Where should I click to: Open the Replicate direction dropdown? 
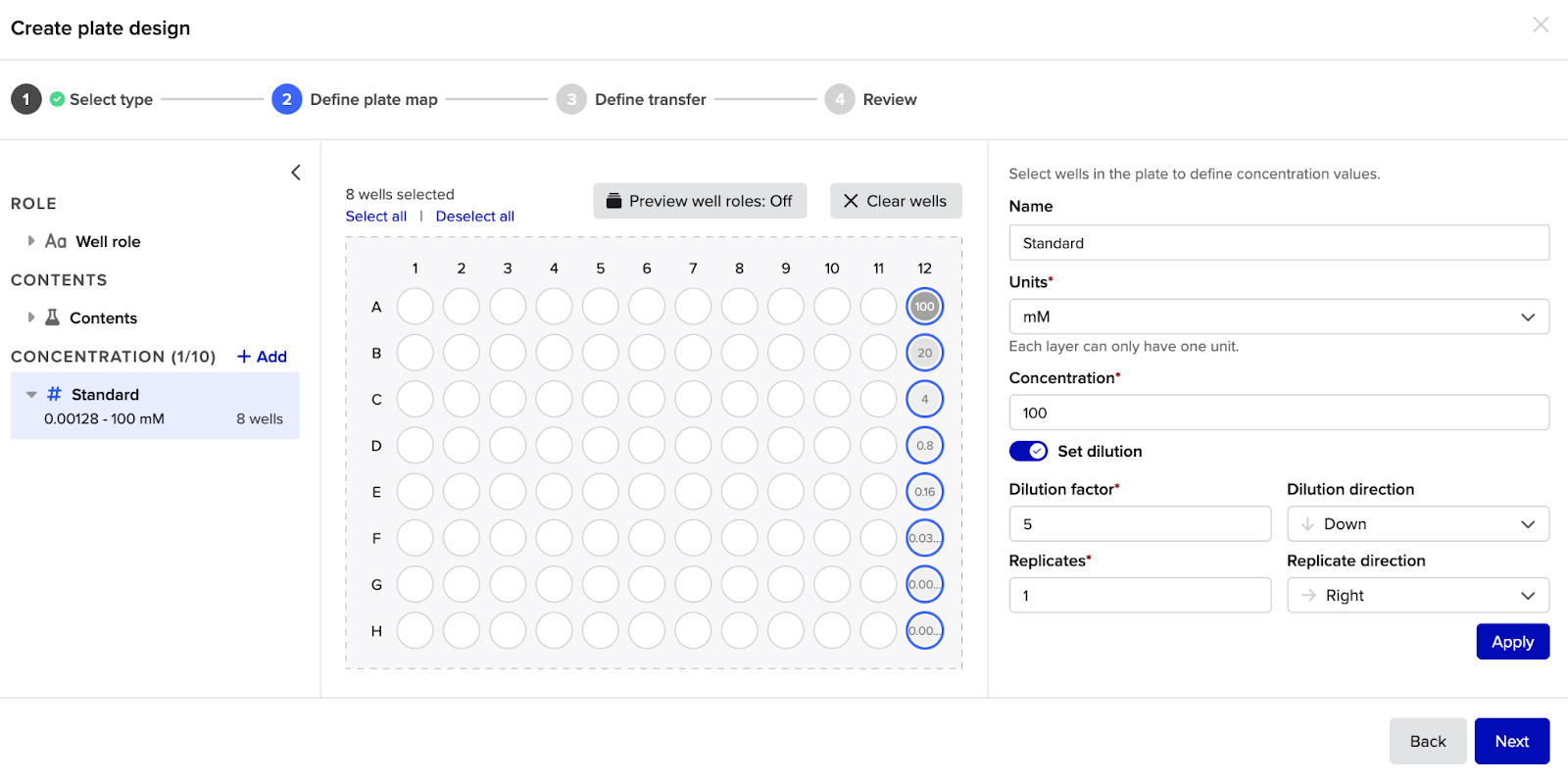pyautogui.click(x=1417, y=596)
